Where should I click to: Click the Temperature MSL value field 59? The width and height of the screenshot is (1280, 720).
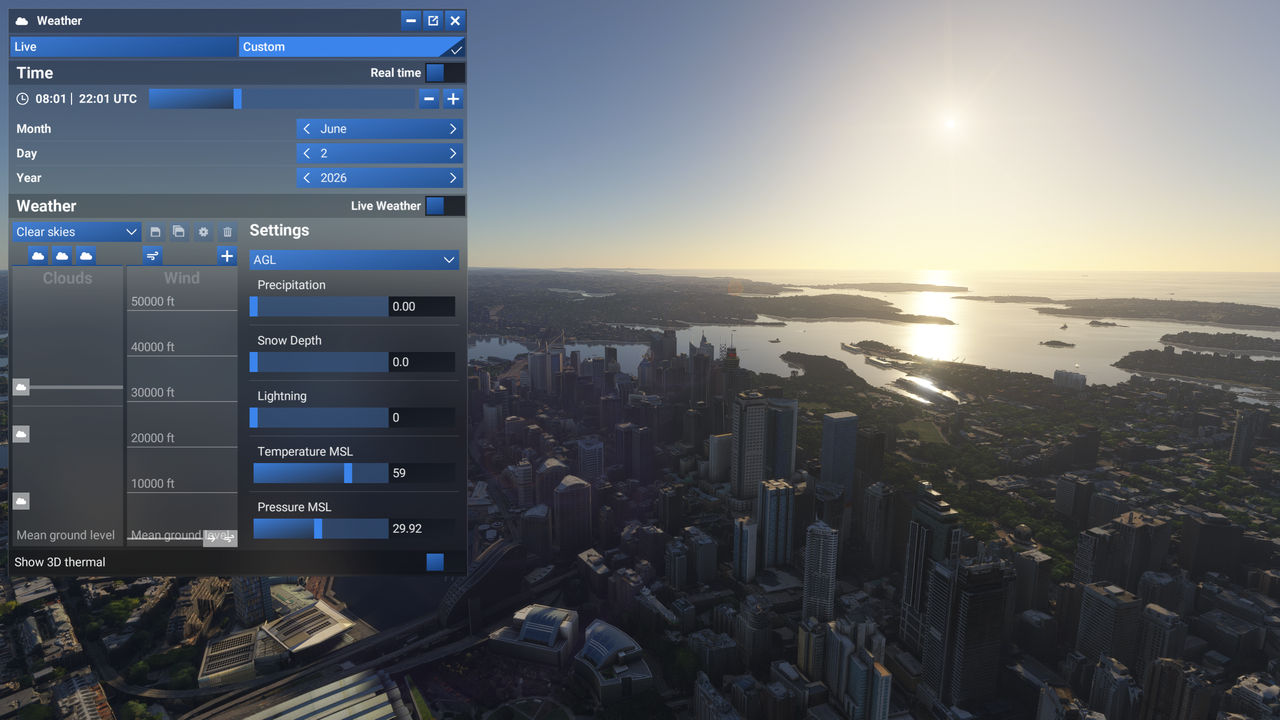422,473
